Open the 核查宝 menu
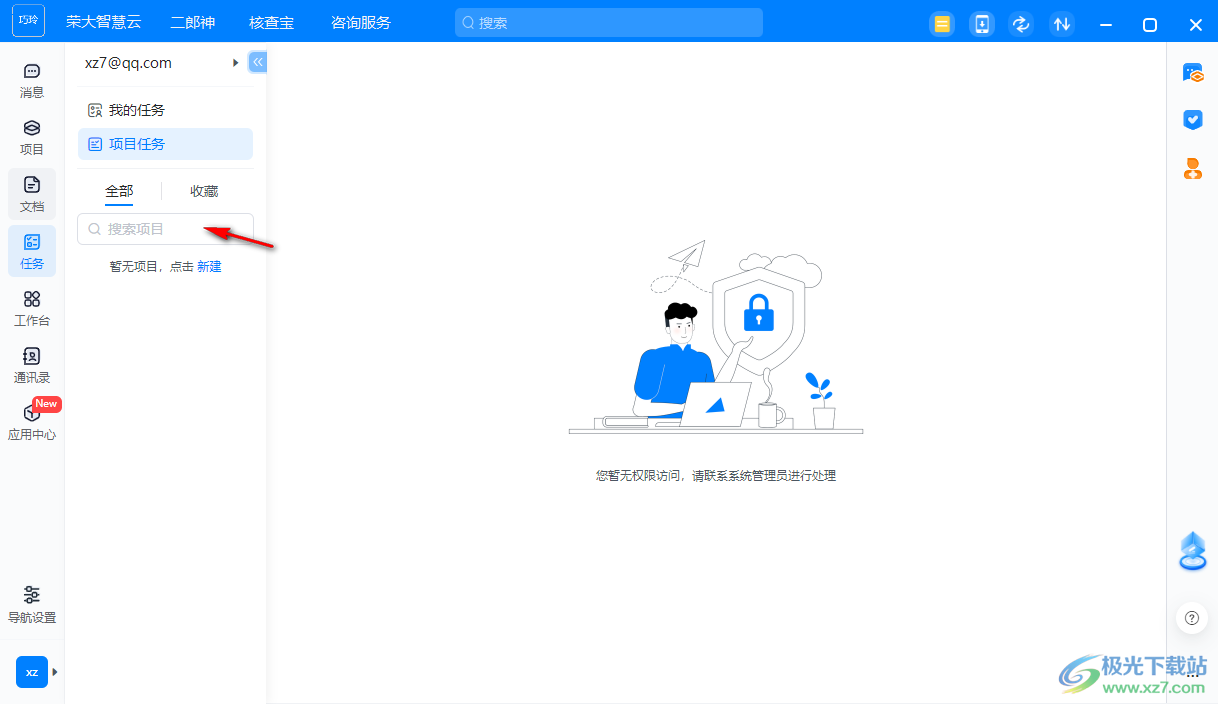 click(x=272, y=22)
